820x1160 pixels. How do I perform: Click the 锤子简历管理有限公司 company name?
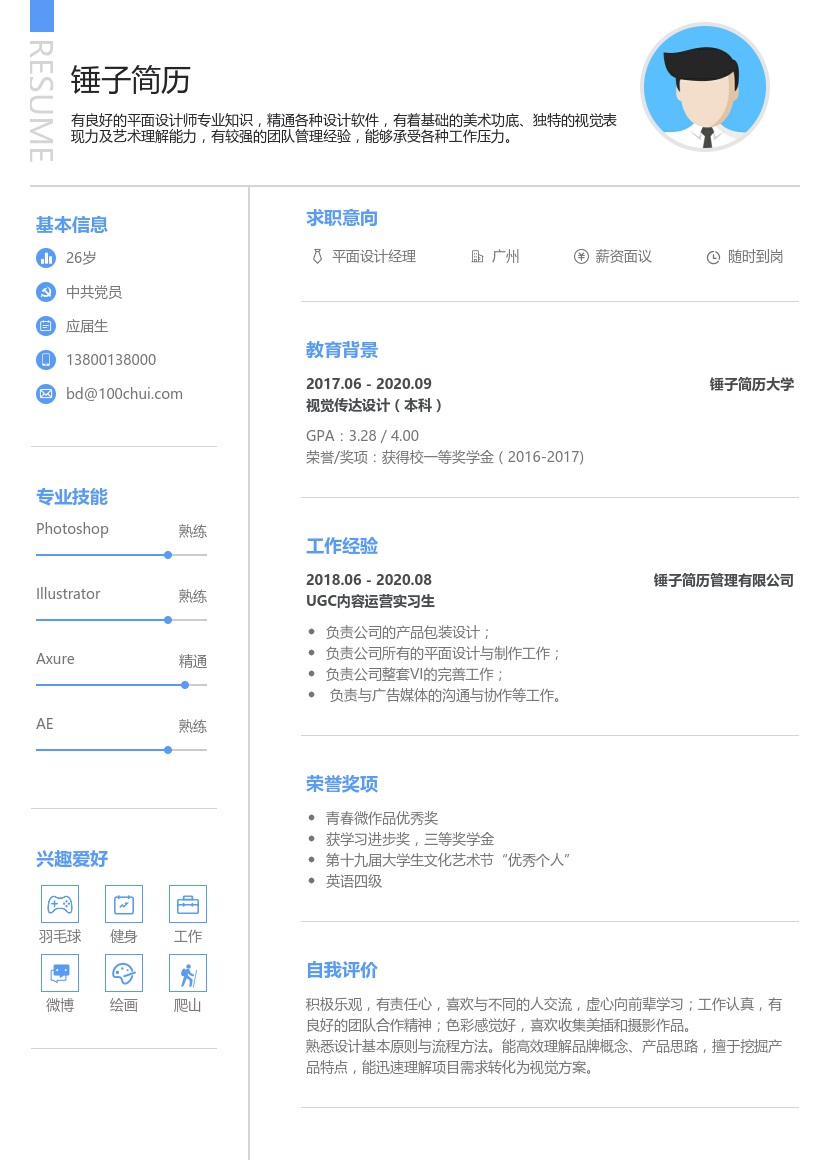point(723,580)
